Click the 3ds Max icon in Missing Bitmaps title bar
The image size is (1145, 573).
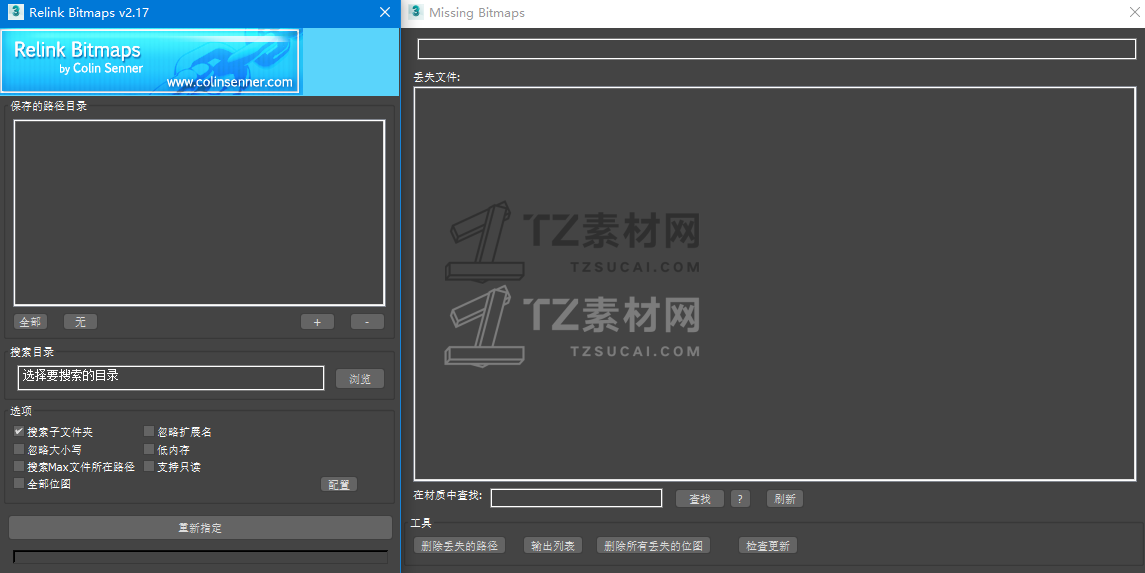(416, 12)
